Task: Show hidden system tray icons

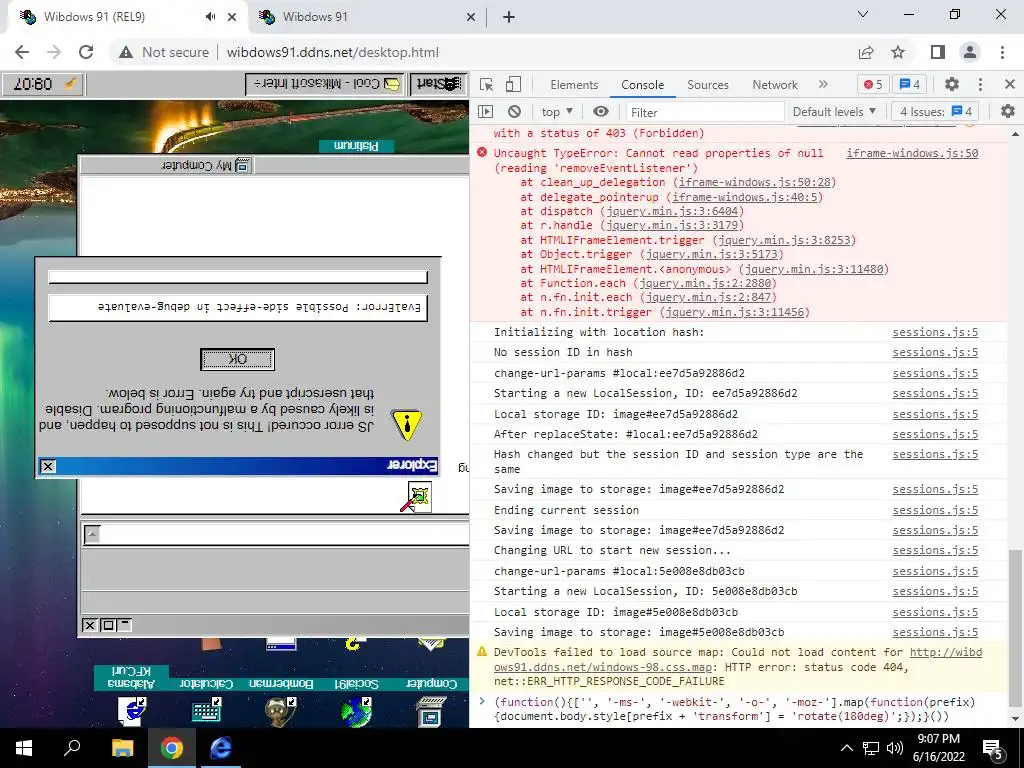Action: coord(846,748)
